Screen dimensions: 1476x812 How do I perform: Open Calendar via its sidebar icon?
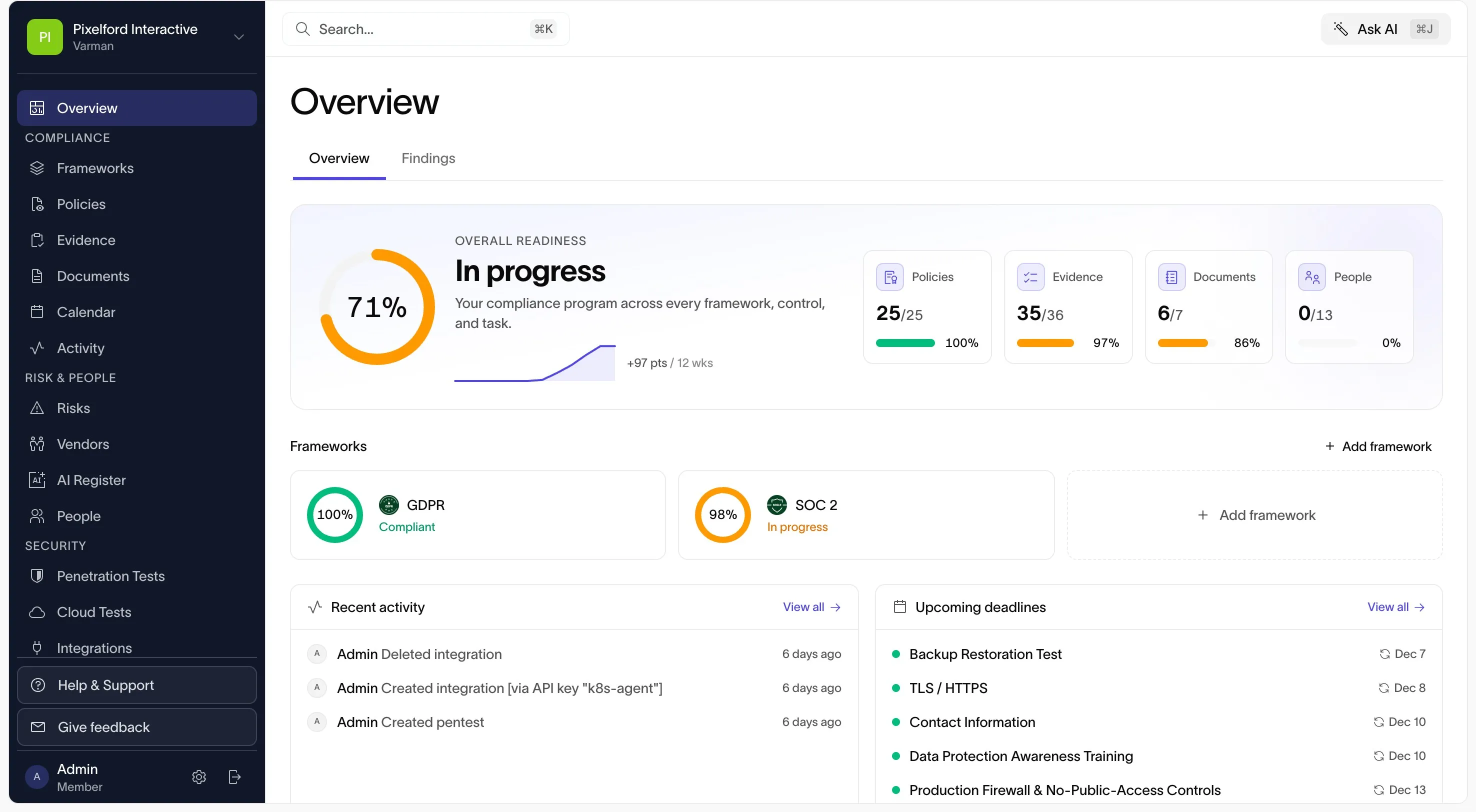point(36,311)
